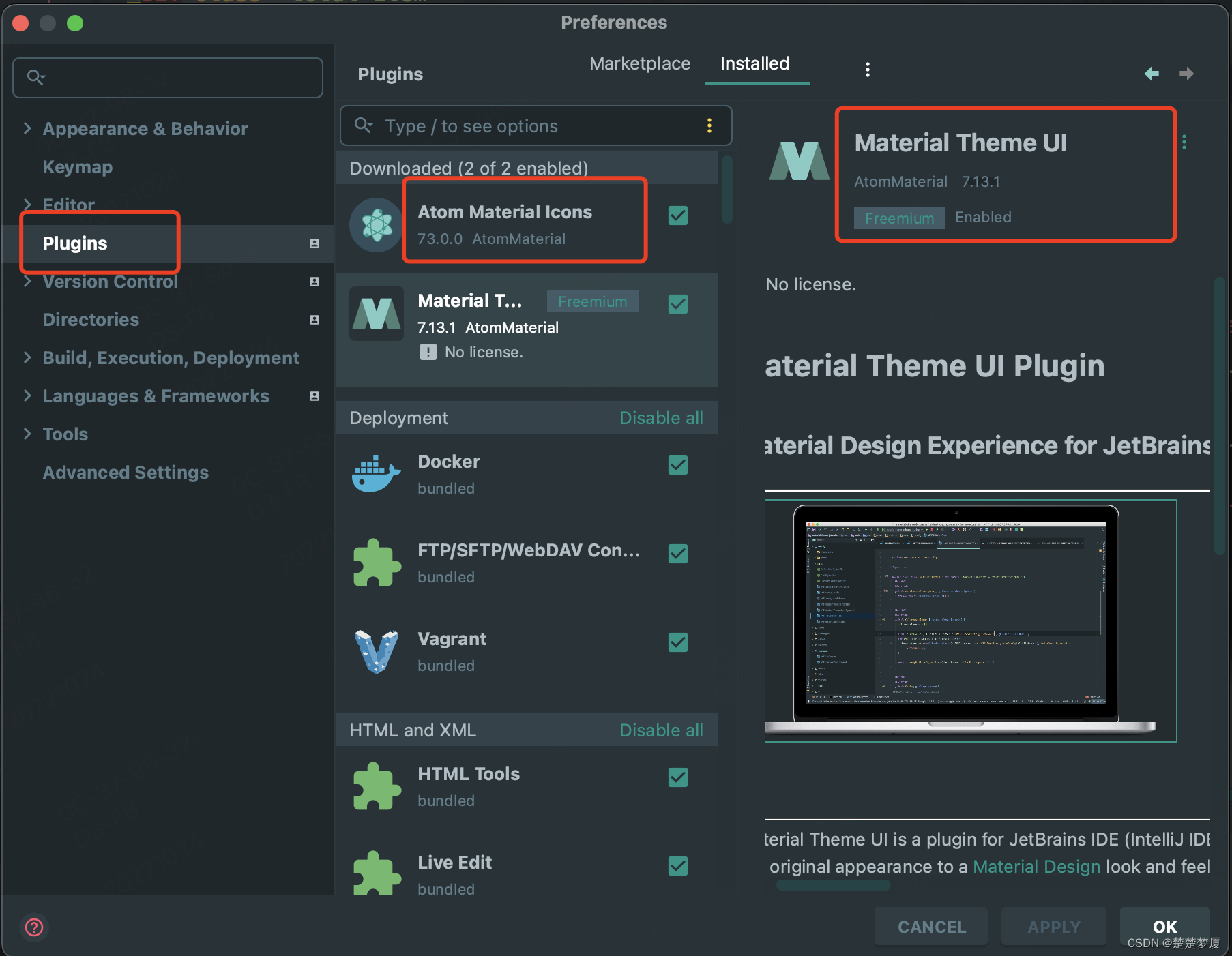Click the "No license." text in the details pane

[x=810, y=284]
